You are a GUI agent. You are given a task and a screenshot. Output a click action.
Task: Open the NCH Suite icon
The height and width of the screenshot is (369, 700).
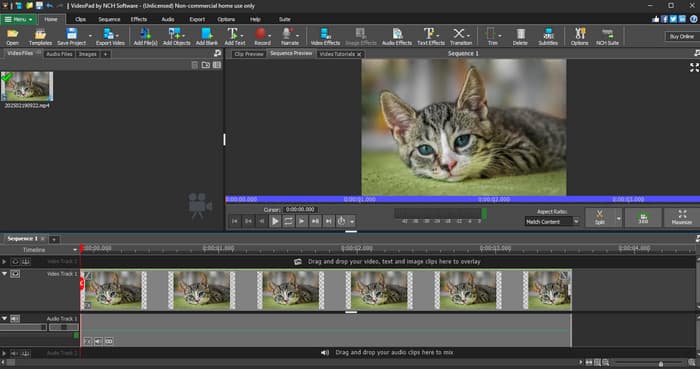point(607,36)
